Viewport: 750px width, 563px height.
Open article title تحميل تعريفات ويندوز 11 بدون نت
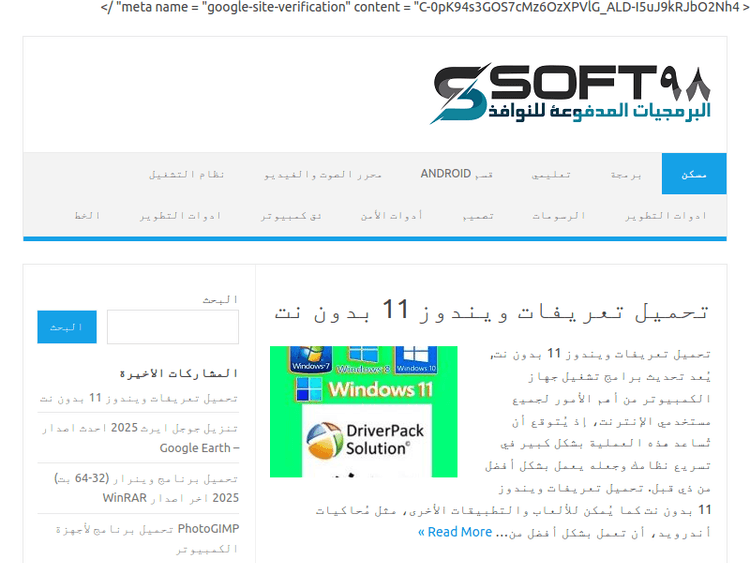click(491, 310)
